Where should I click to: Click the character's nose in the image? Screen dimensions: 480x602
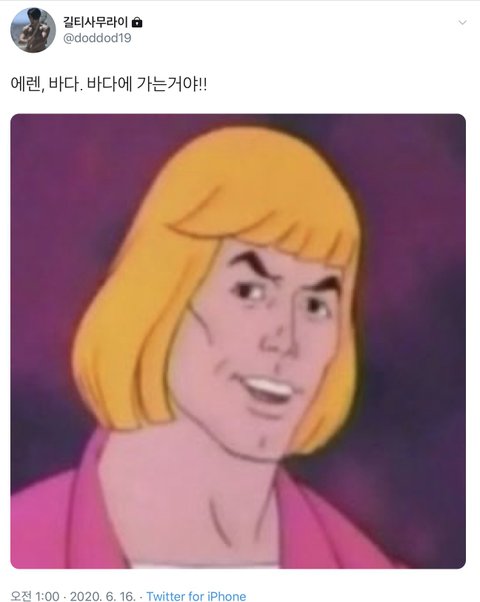tap(280, 340)
